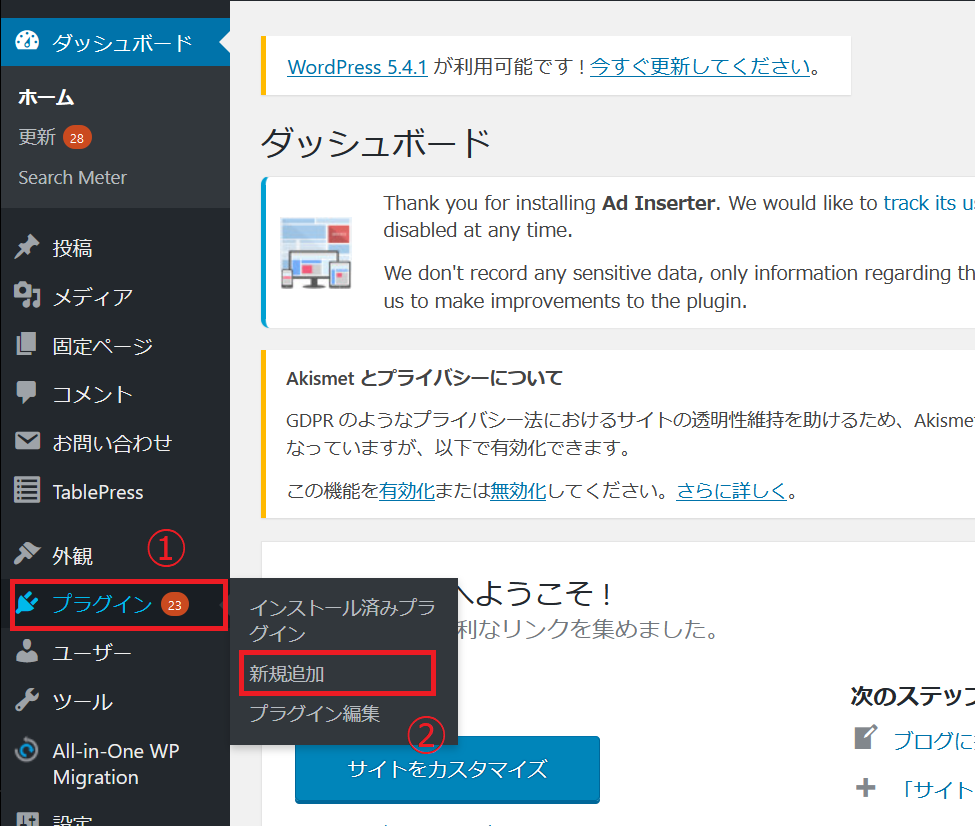Open Media via its camera-music icon
Image resolution: width=975 pixels, height=826 pixels.
click(x=27, y=296)
